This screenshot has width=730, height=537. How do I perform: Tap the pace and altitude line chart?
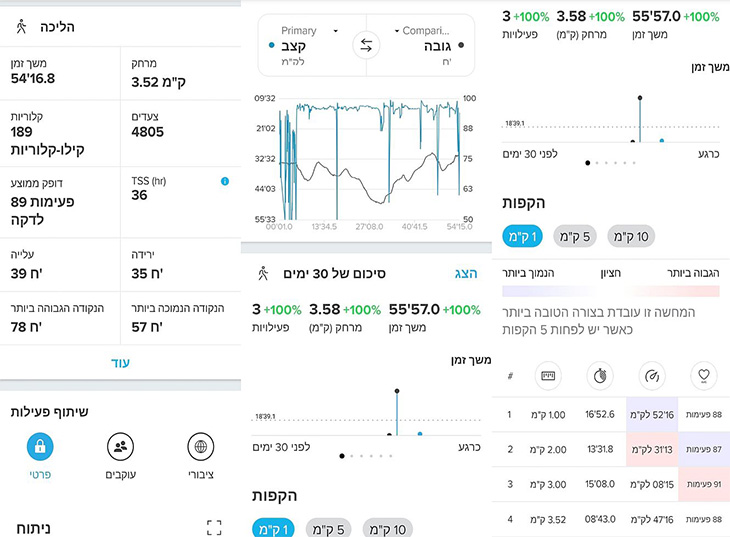(369, 160)
